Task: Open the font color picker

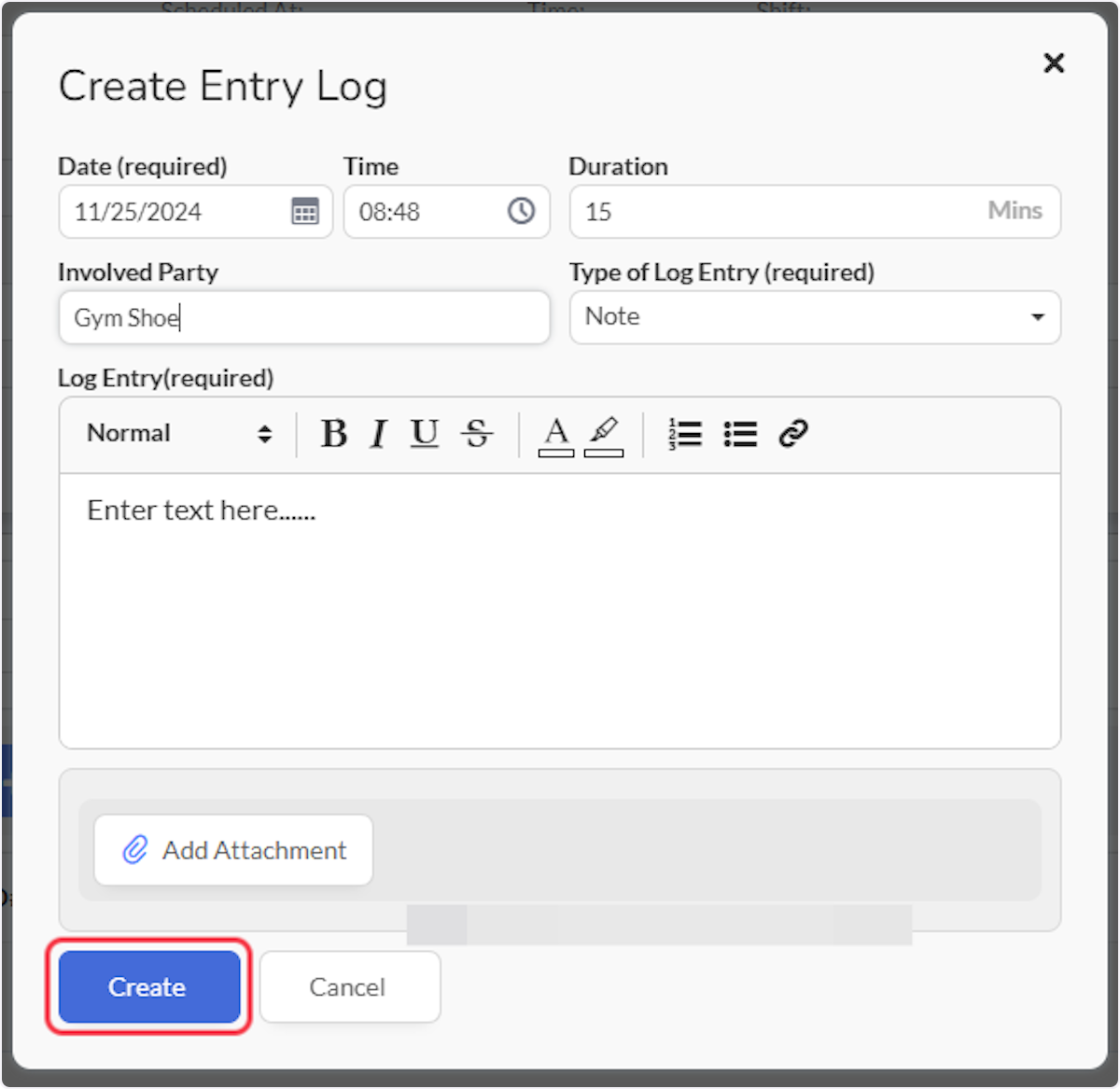Action: tap(556, 436)
